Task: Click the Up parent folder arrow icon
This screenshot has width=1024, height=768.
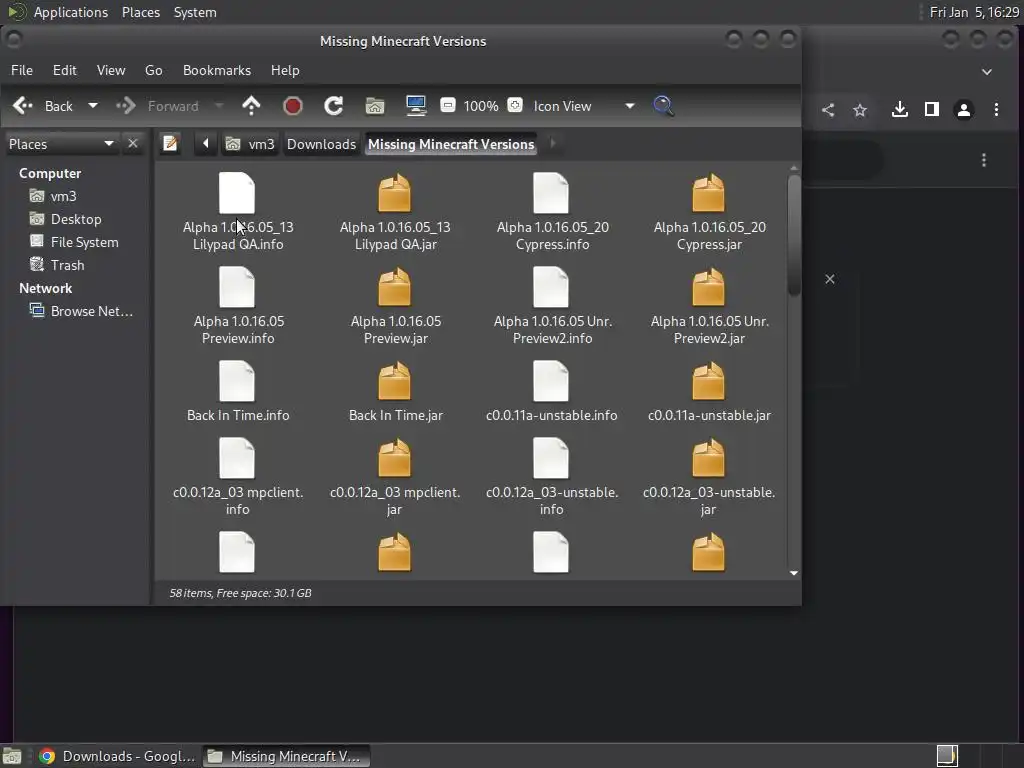Action: click(x=251, y=106)
